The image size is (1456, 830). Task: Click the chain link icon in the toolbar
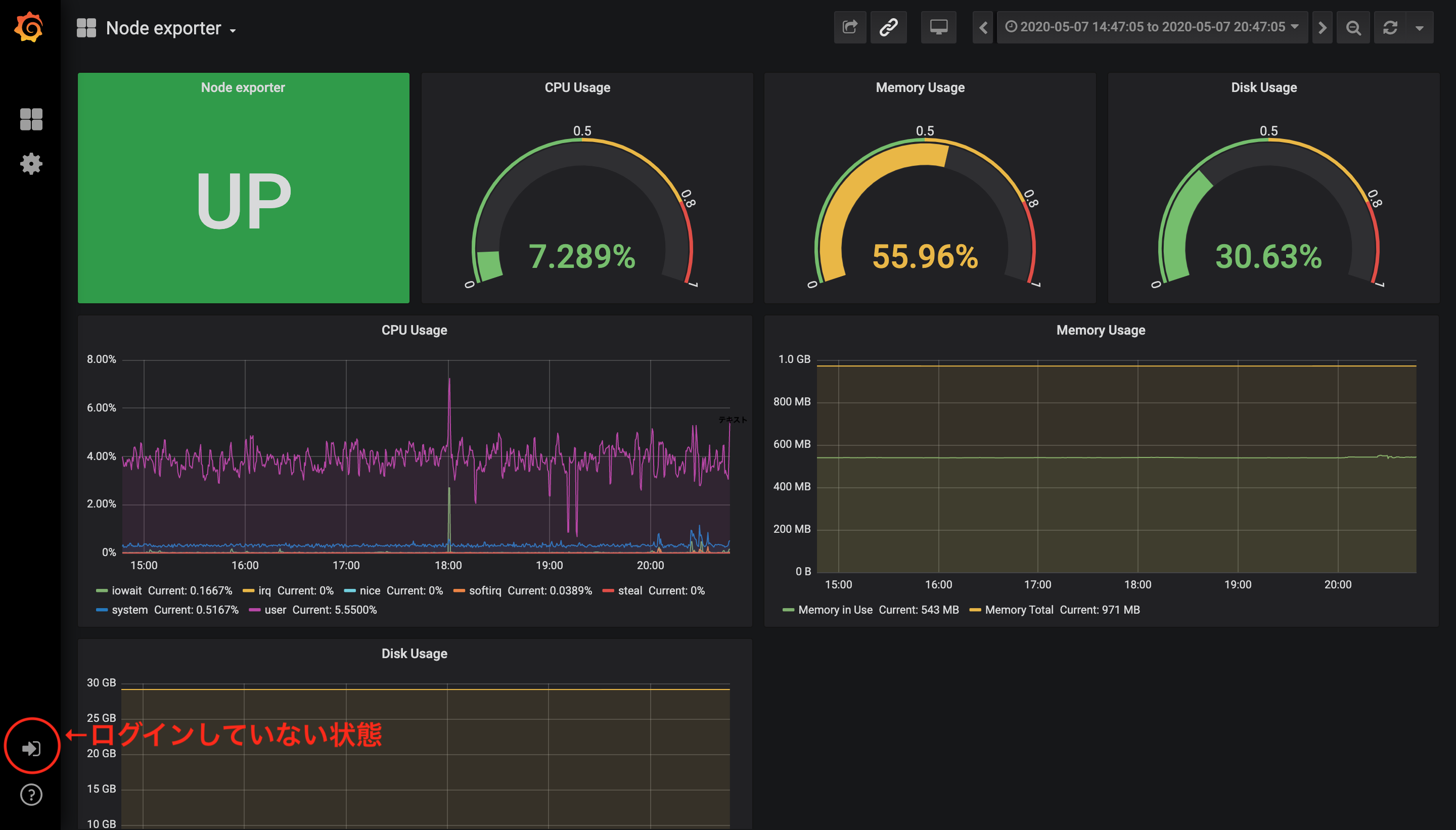888,27
